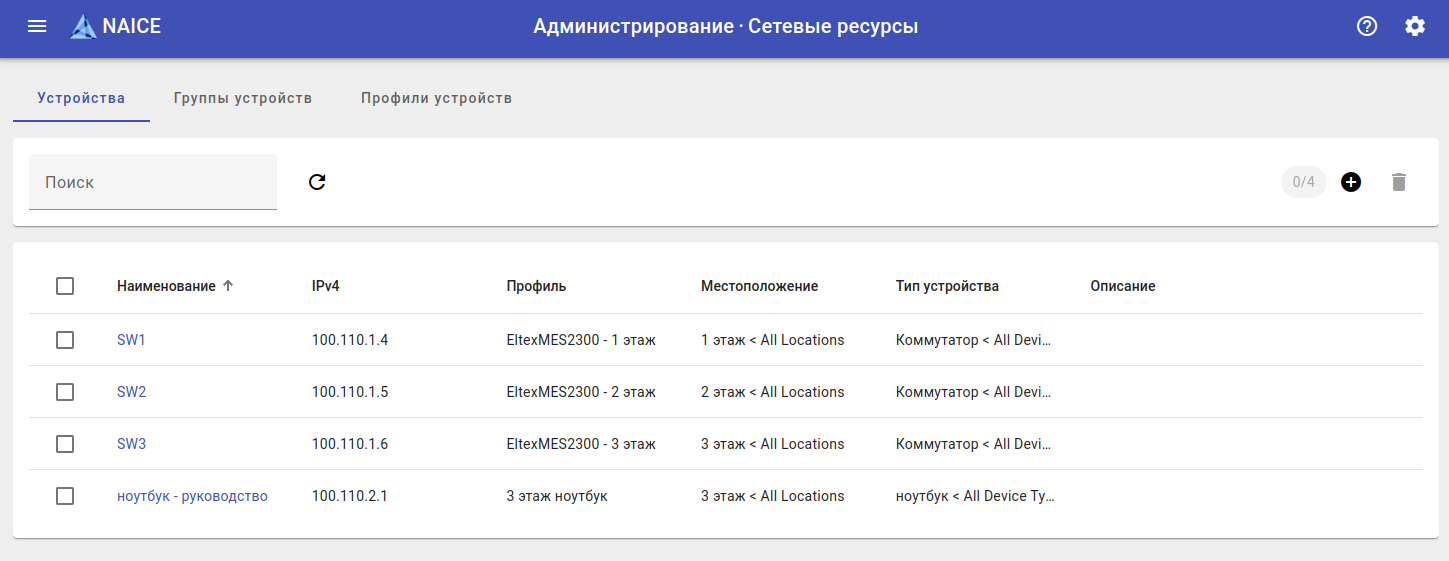Switch to Группы устройств tab
Viewport: 1449px width, 561px height.
243,98
